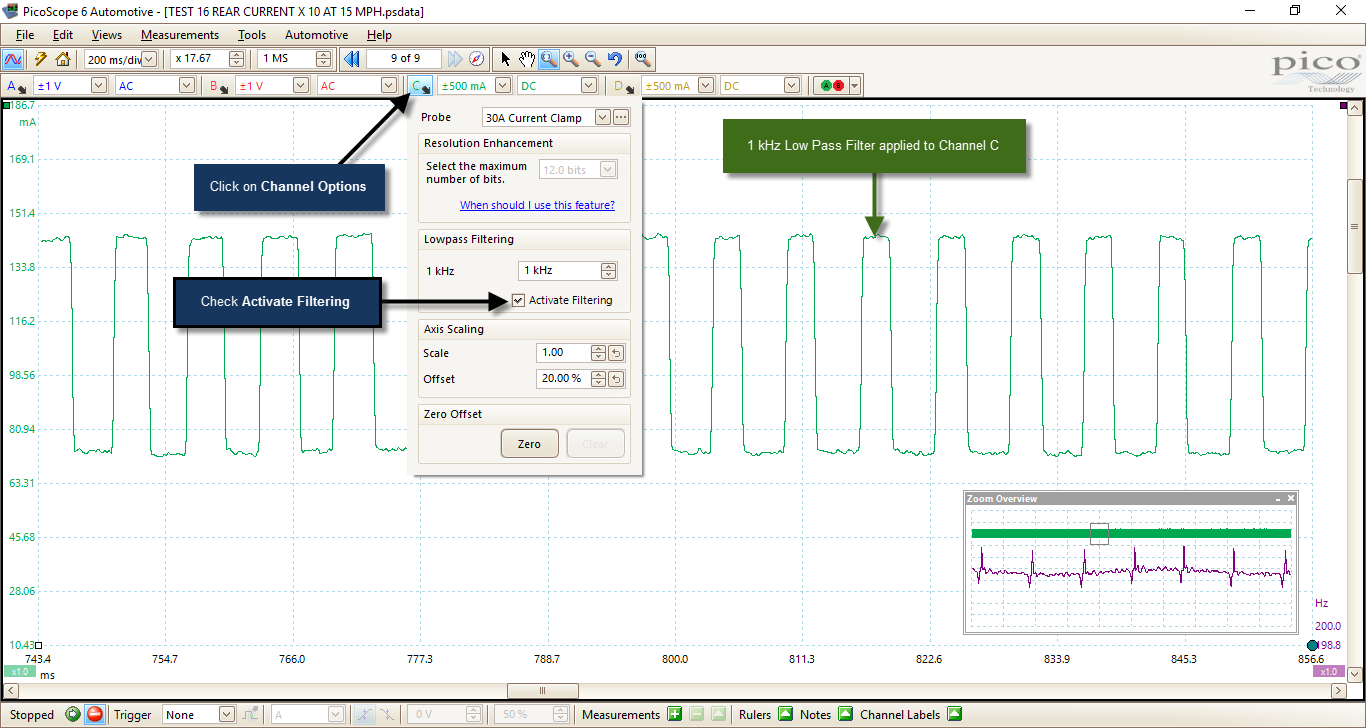This screenshot has height=728, width=1366.
Task: Open Channel B options button
Action: coord(217,86)
